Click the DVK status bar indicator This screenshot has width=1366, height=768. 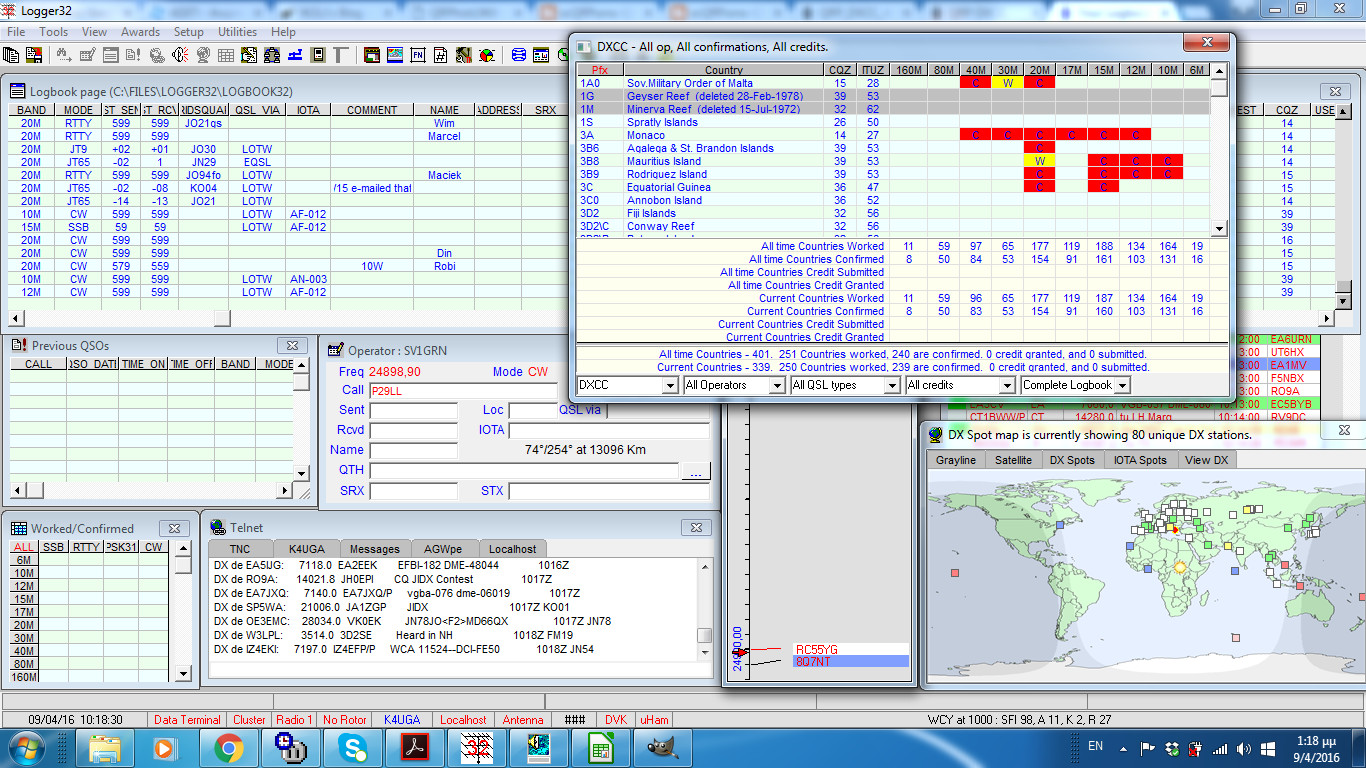pyautogui.click(x=616, y=719)
